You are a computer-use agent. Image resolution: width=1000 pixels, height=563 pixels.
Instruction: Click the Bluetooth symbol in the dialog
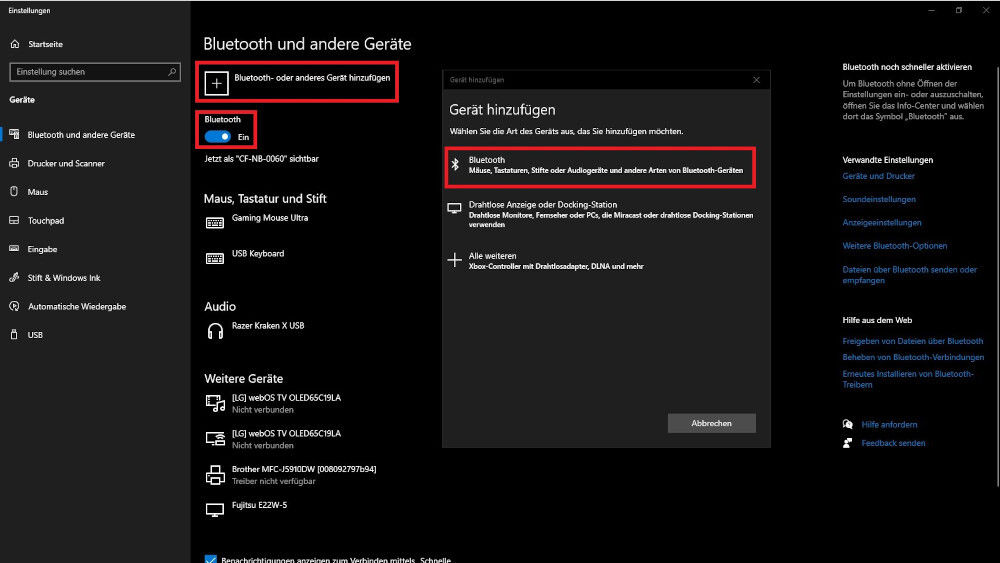456,165
